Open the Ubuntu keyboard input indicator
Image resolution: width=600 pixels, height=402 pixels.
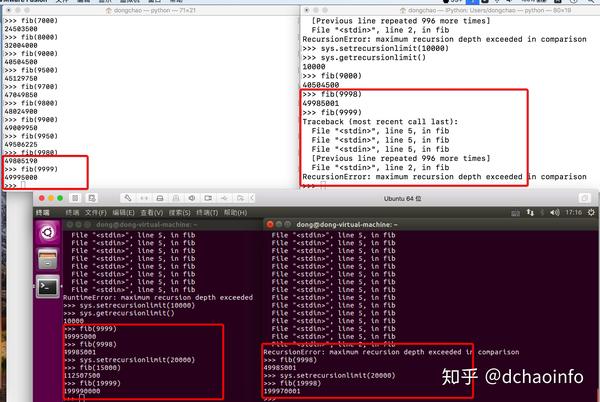click(516, 213)
